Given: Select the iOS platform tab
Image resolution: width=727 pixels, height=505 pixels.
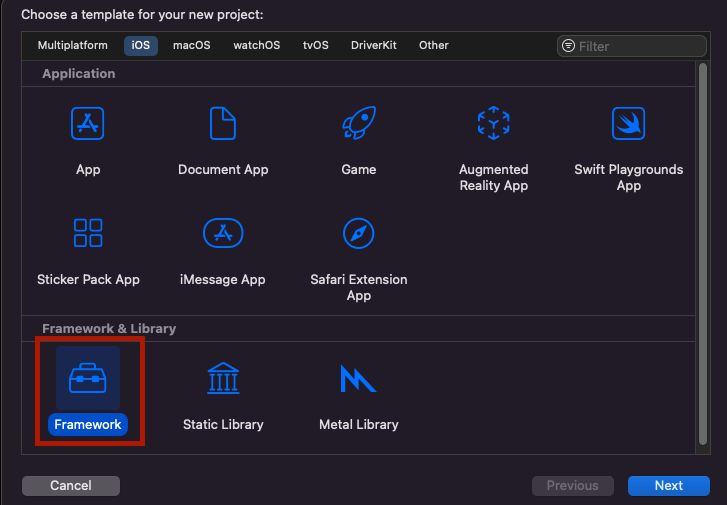Looking at the screenshot, I should coord(140,45).
